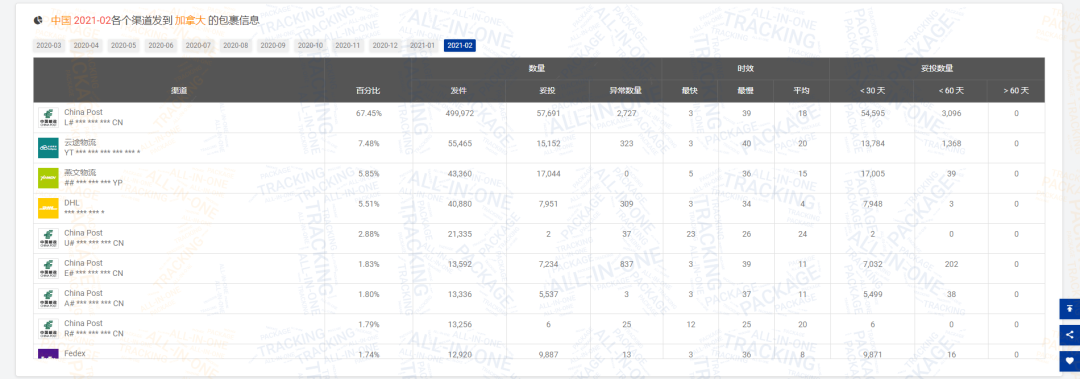Click China Post logo in A# row
The image size is (1080, 379).
click(x=48, y=298)
